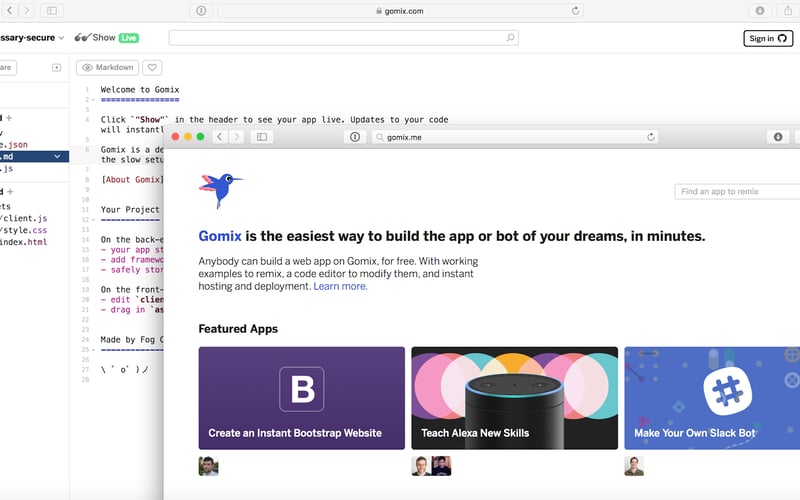
Task: Open the ssary-secure project dropdown
Action: (x=32, y=38)
